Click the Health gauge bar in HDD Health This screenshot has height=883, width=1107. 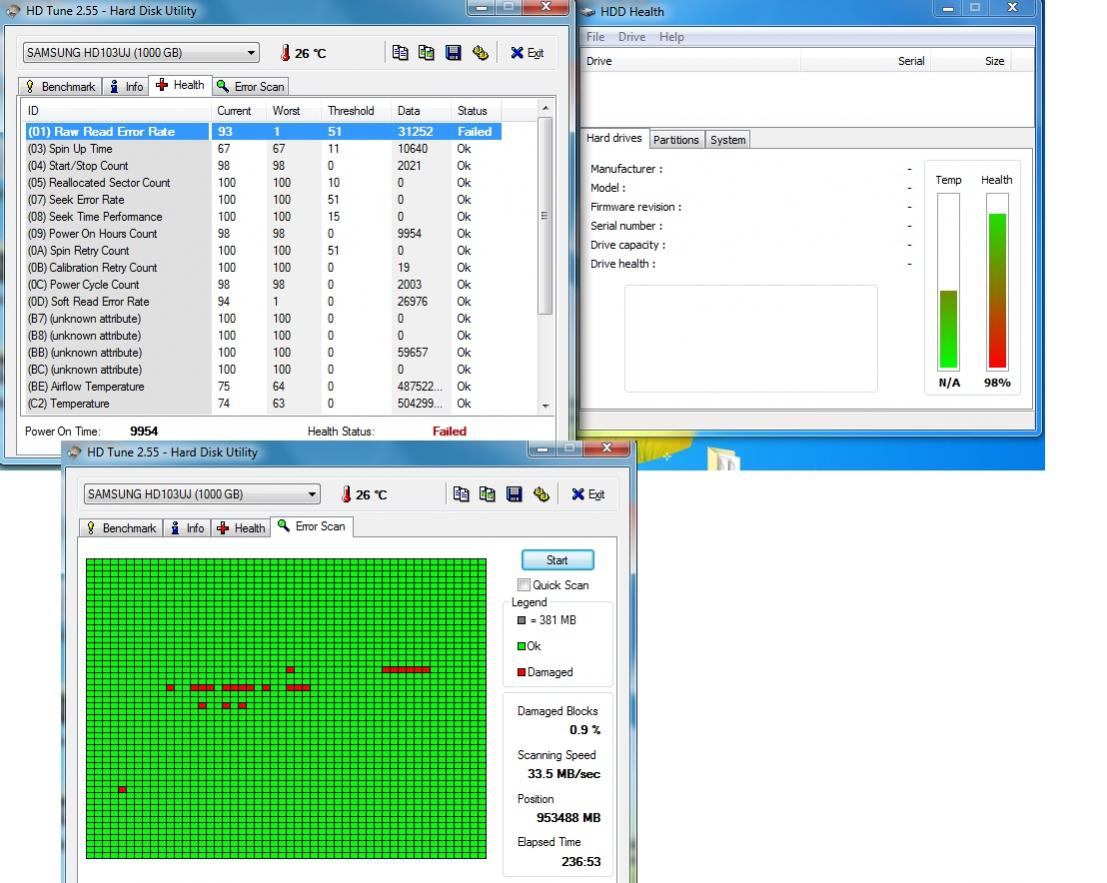[x=997, y=282]
